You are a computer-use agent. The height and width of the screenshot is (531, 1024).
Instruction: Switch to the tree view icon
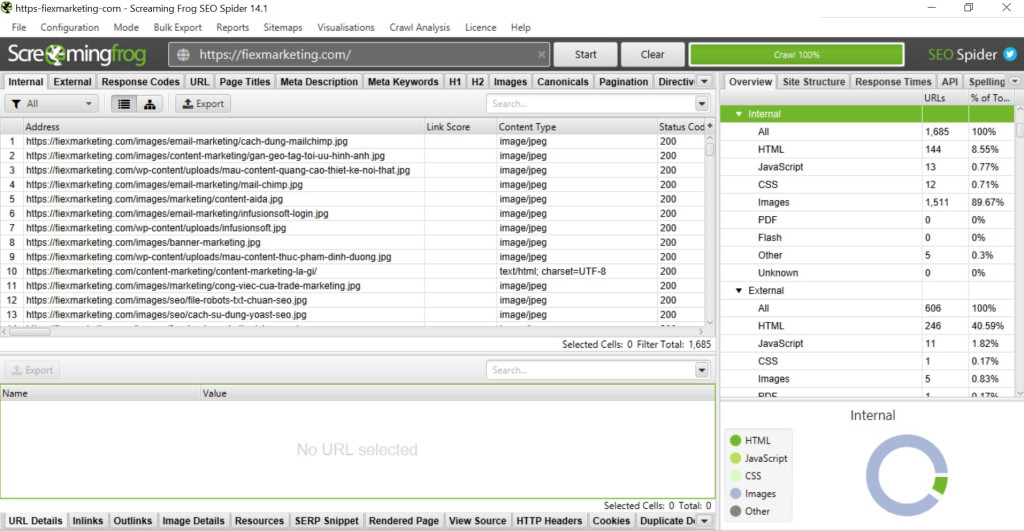tap(150, 103)
